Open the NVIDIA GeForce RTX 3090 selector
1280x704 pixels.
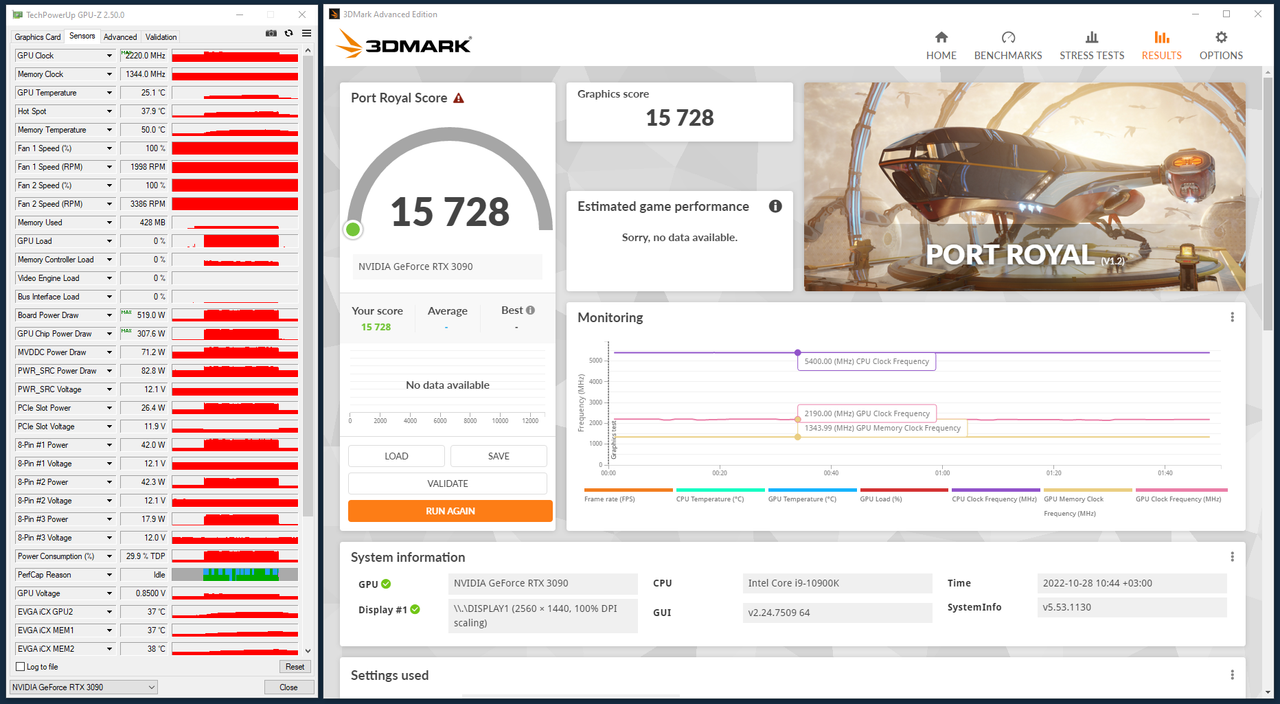point(84,687)
